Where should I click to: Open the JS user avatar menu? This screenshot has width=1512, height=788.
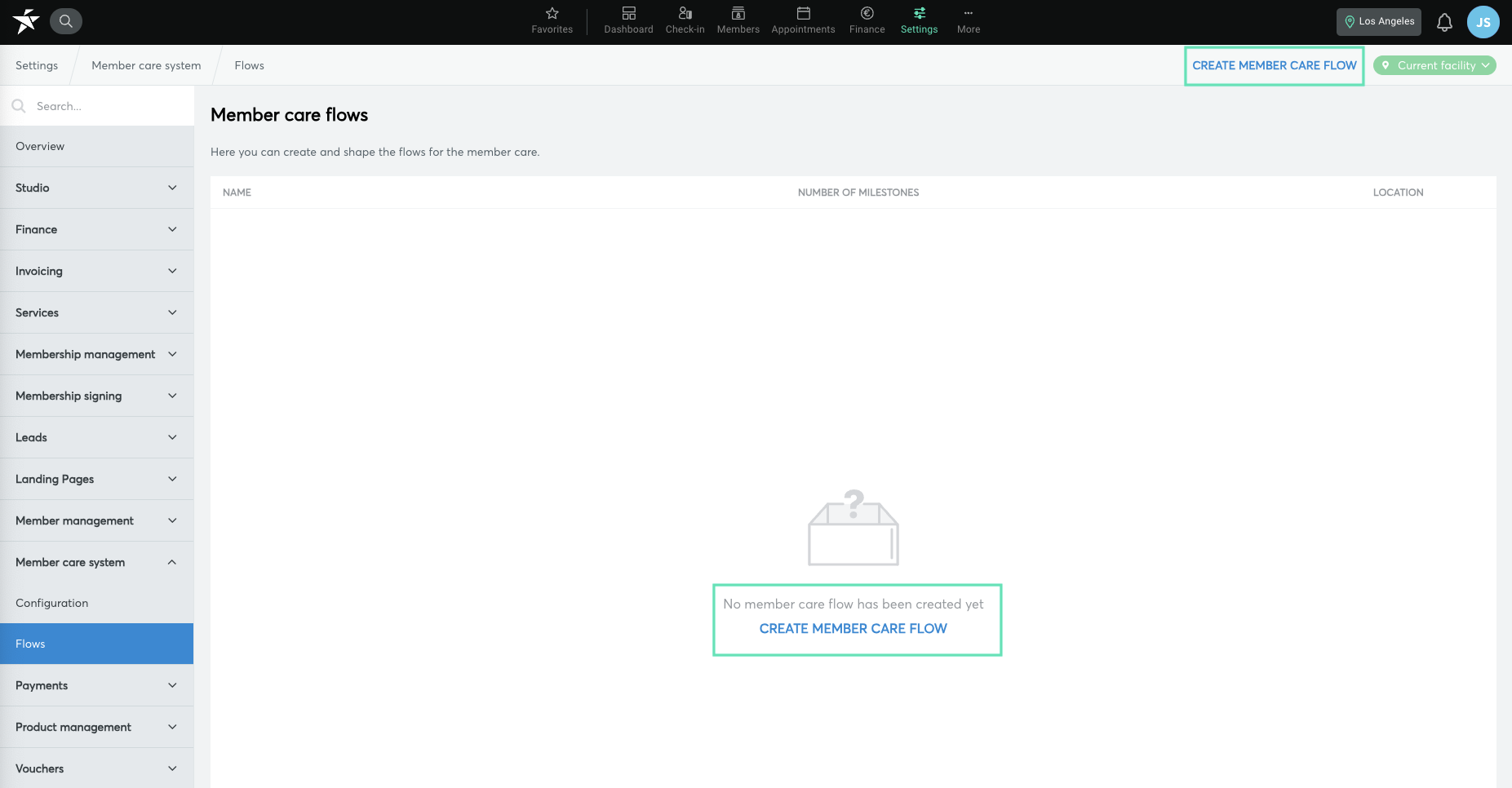pyautogui.click(x=1483, y=22)
